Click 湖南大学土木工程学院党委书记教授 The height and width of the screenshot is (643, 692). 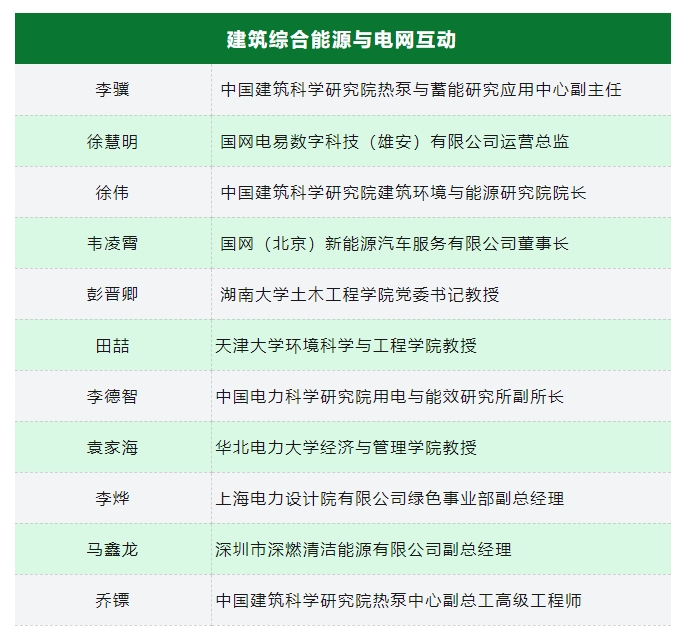(x=360, y=294)
